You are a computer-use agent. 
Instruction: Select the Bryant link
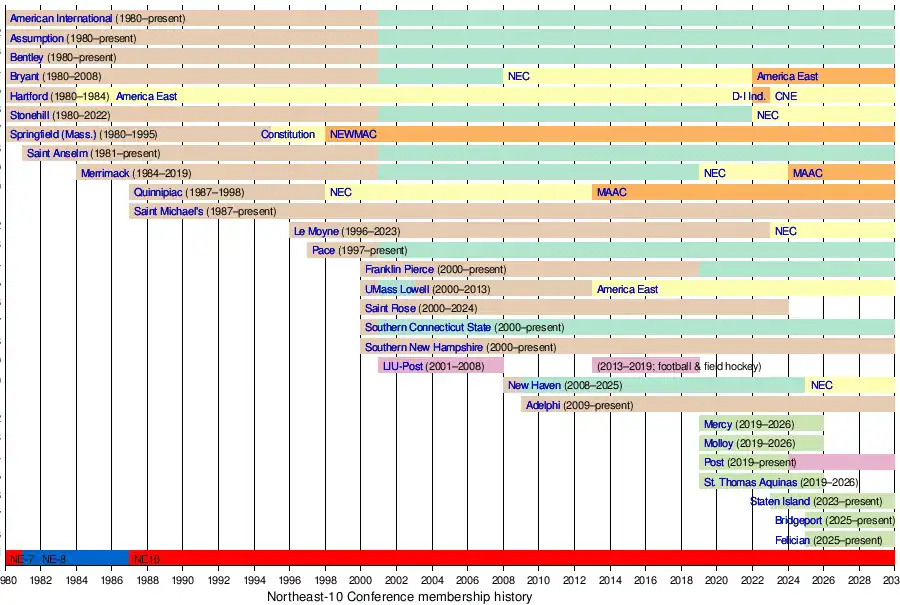pos(25,77)
